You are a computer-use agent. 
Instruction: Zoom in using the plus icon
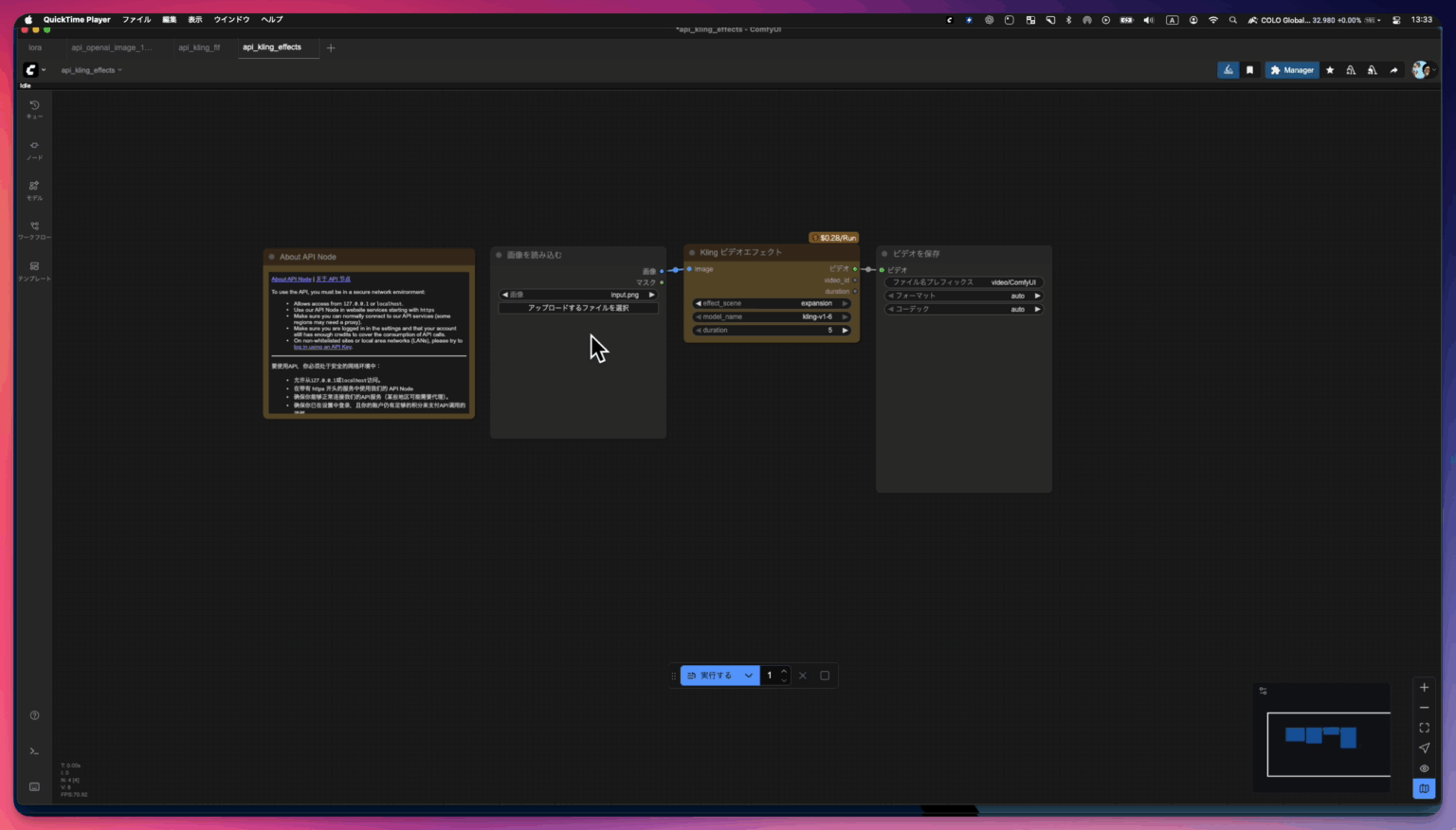[1424, 688]
